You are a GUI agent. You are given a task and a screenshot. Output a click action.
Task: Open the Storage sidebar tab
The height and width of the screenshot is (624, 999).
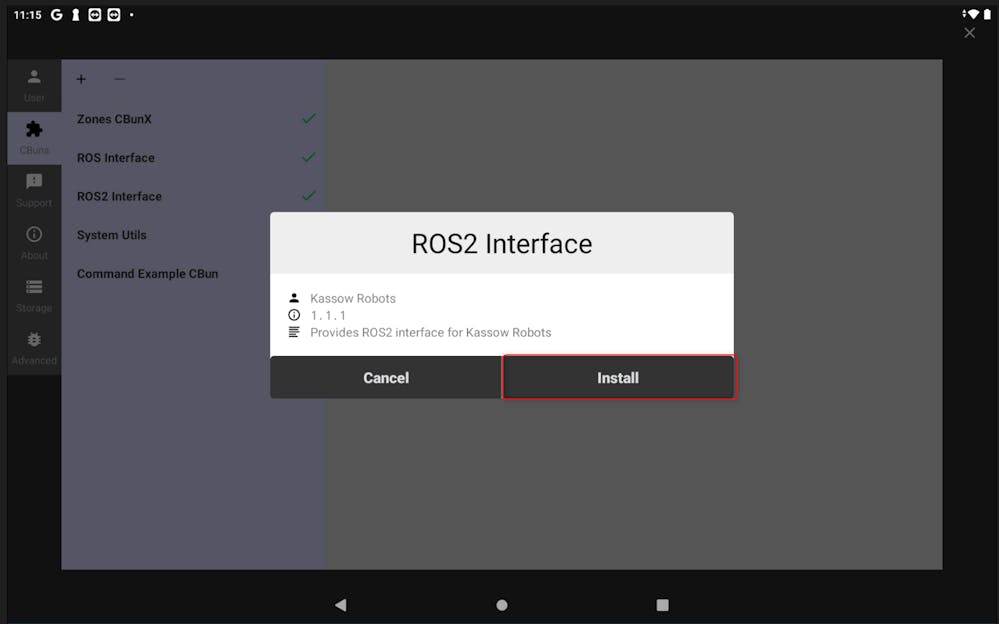(x=34, y=296)
